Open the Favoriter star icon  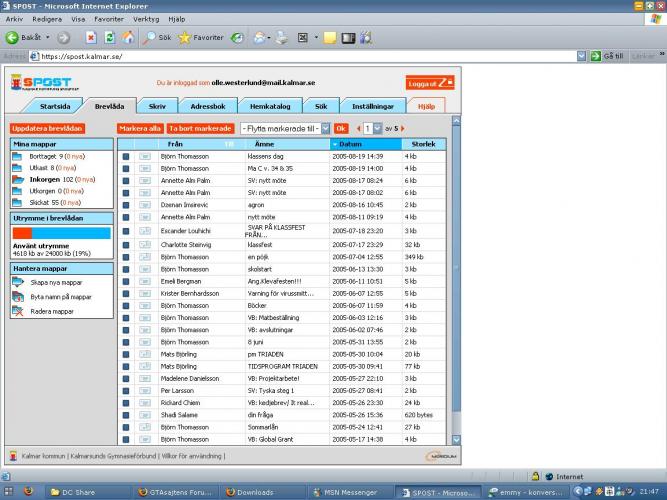tap(185, 37)
